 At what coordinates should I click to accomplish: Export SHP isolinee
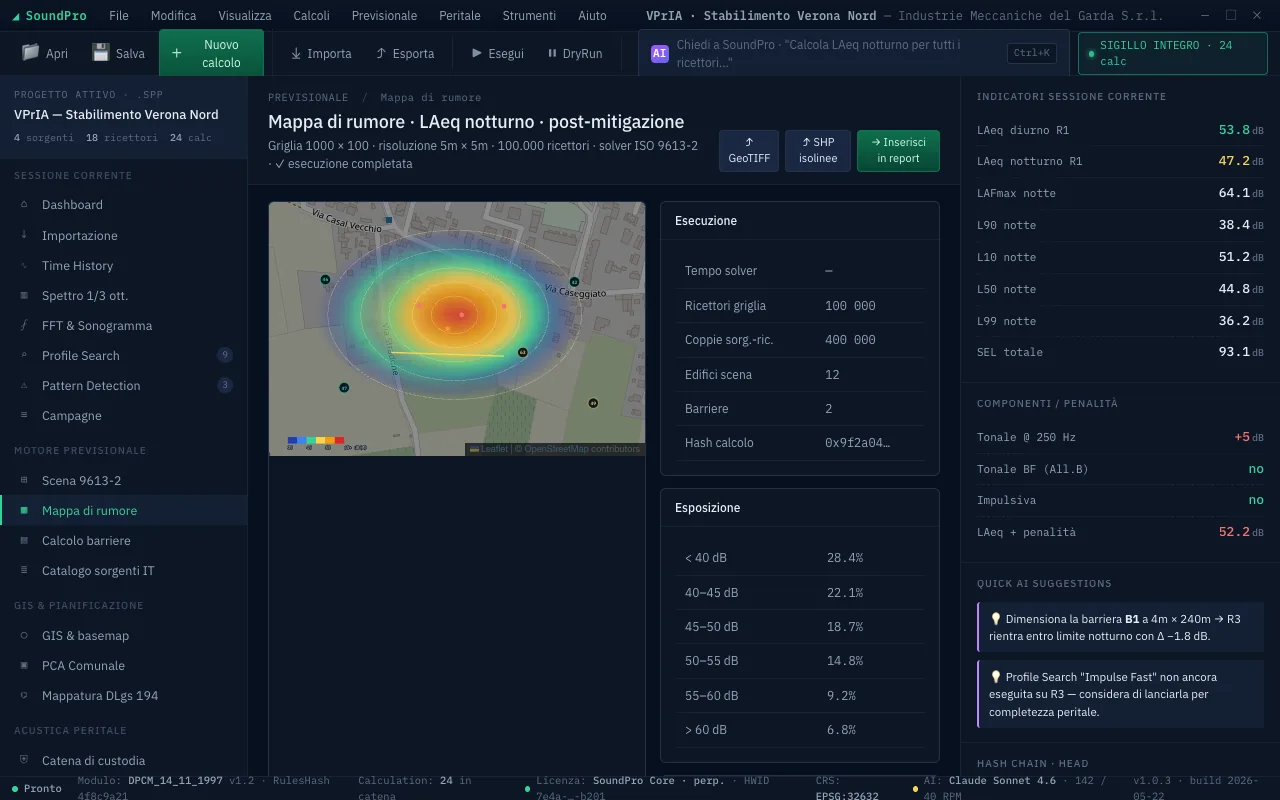818,150
